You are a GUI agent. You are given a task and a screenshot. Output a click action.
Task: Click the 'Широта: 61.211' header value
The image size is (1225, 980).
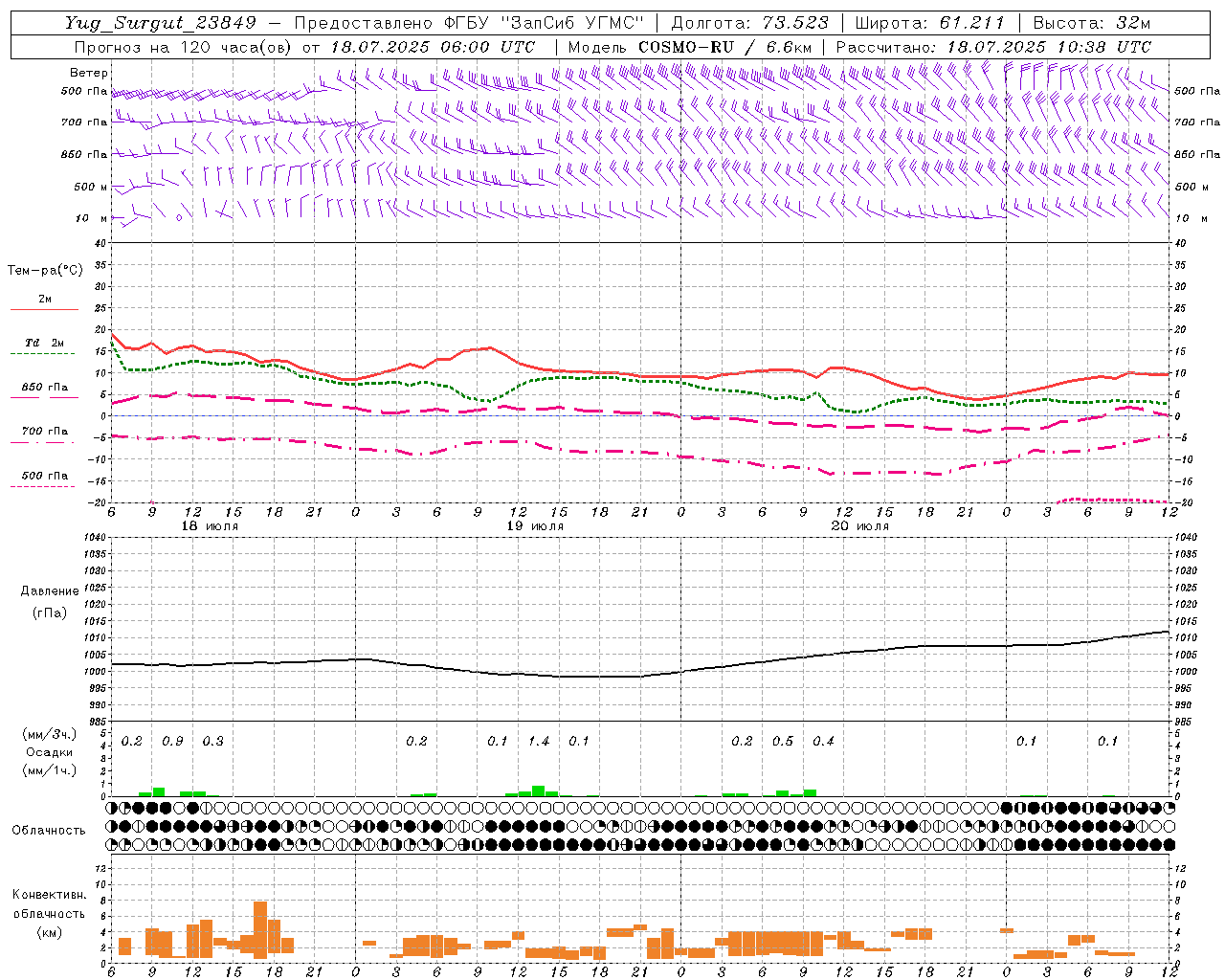(x=929, y=23)
